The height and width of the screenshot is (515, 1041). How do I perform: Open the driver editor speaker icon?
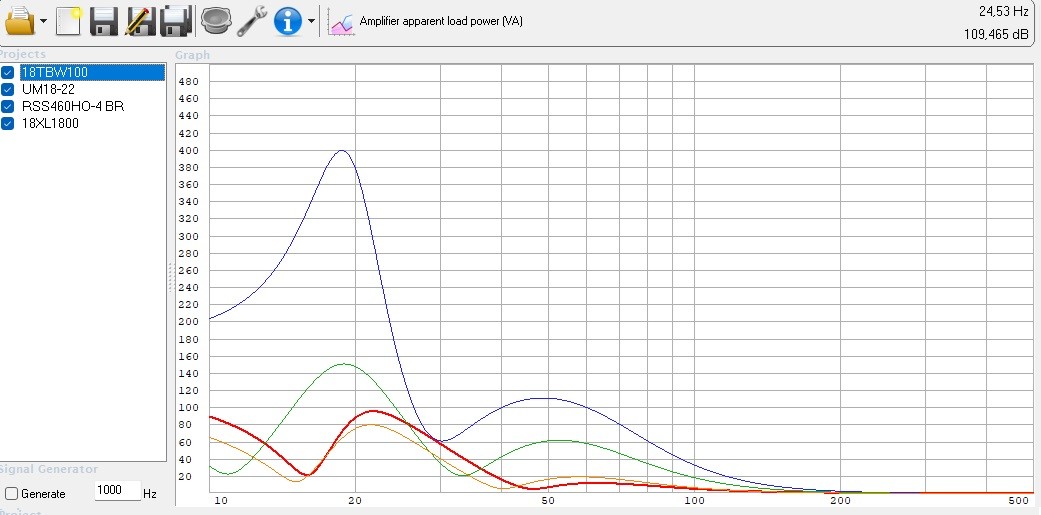click(214, 20)
